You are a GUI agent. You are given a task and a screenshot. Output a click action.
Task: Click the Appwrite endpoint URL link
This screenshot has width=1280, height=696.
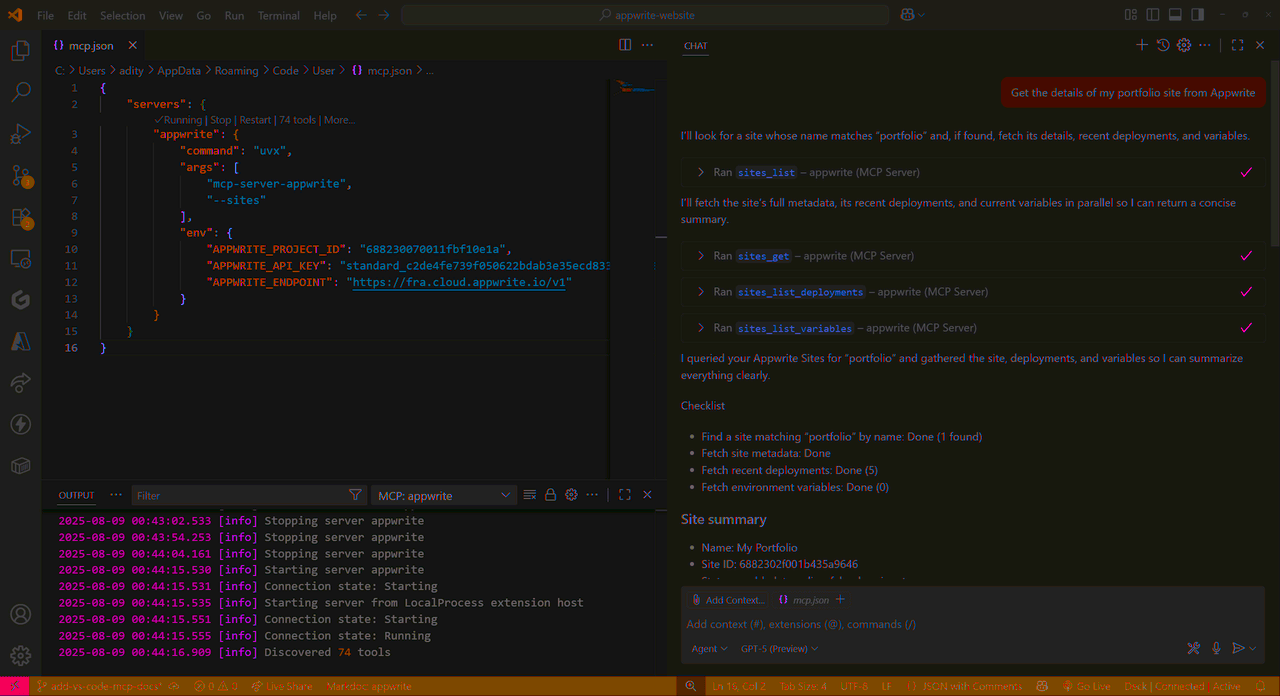pos(458,282)
